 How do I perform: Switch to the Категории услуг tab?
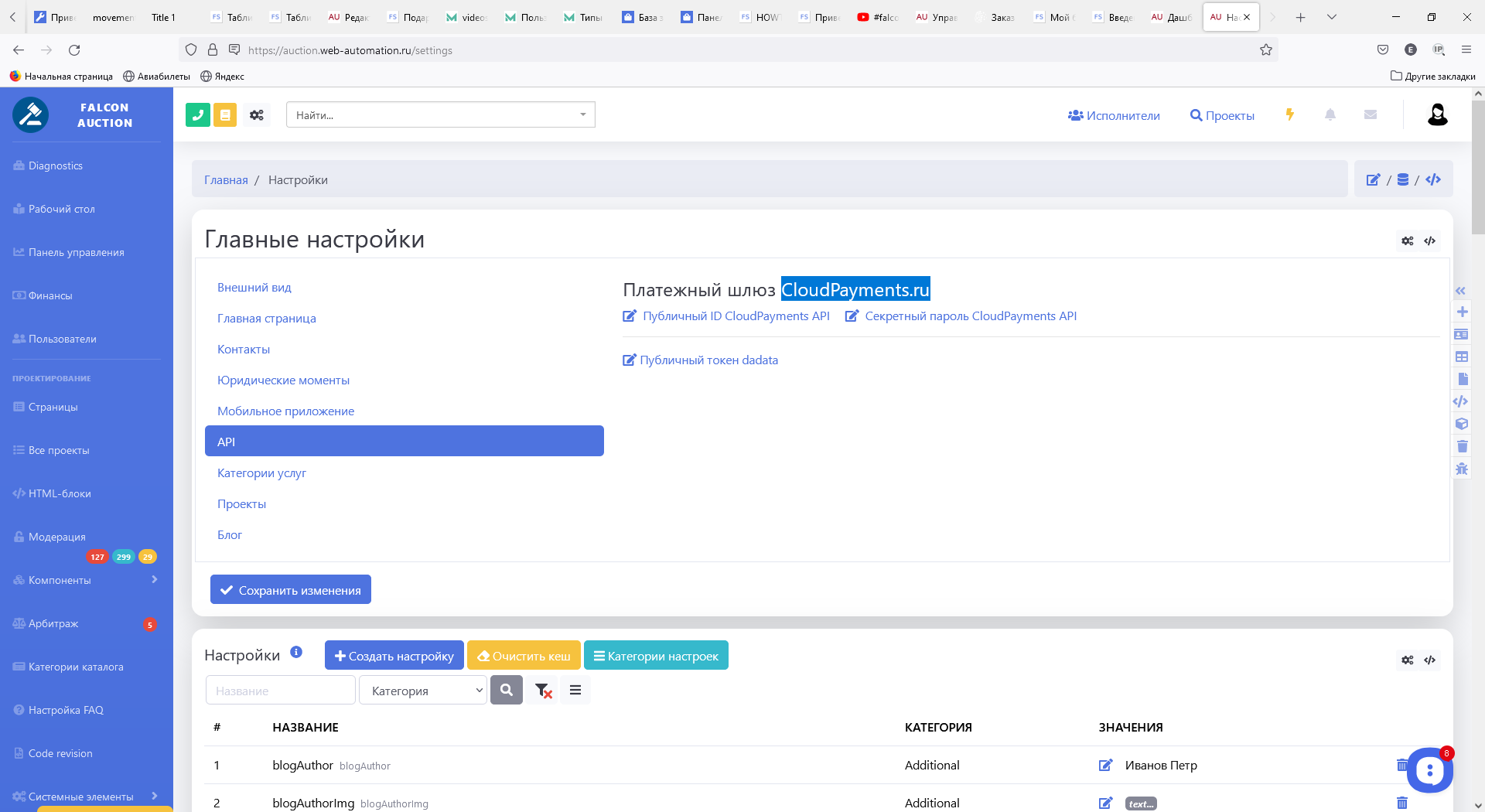261,473
